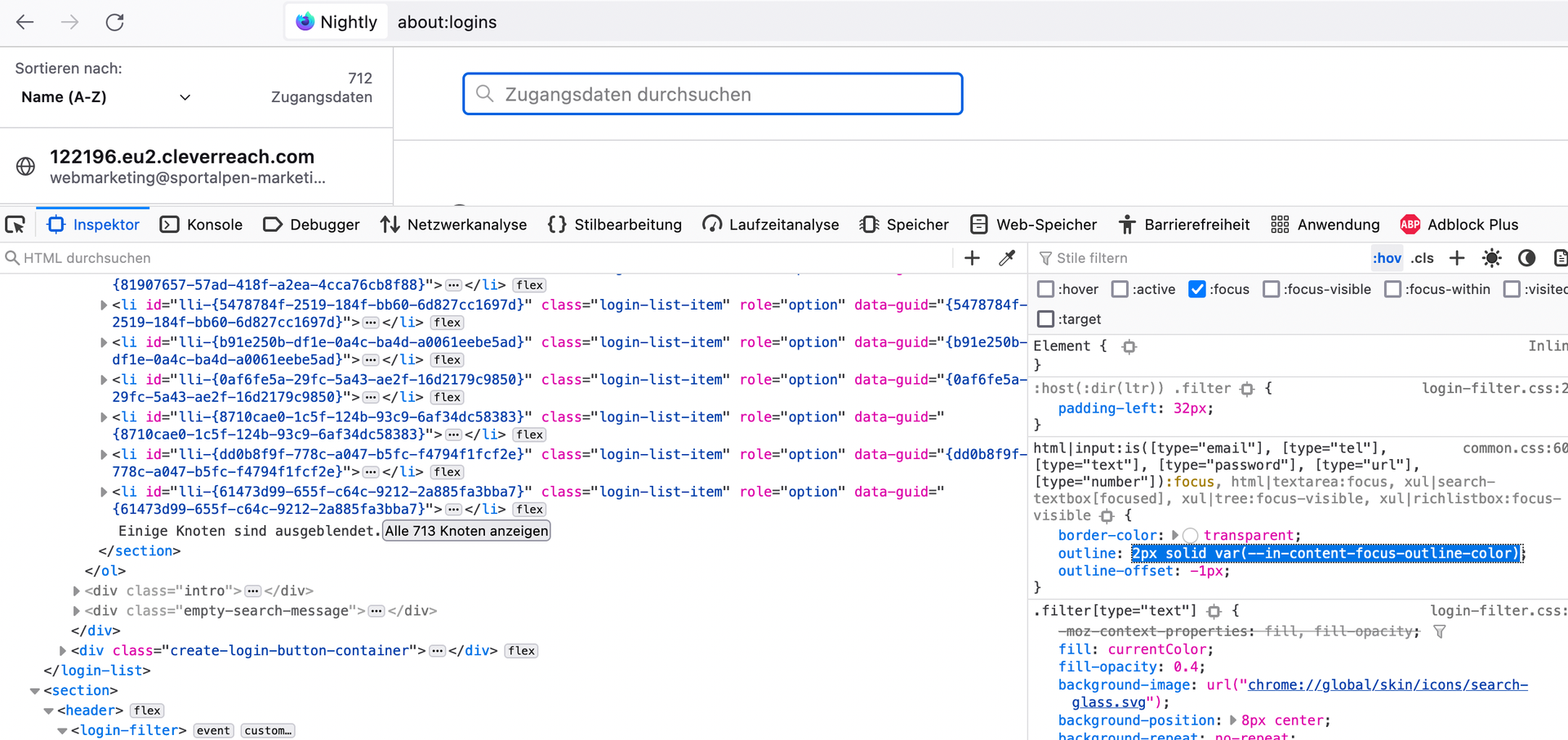
Task: Click the element picker icon
Action: coord(16,225)
